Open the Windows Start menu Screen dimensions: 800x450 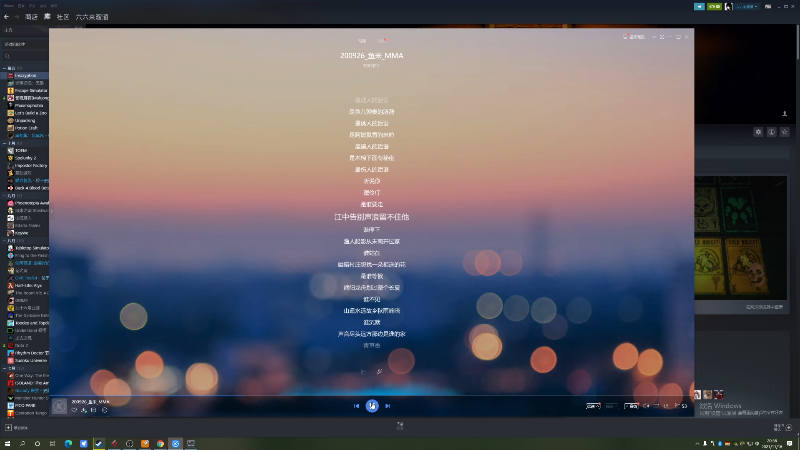7,444
